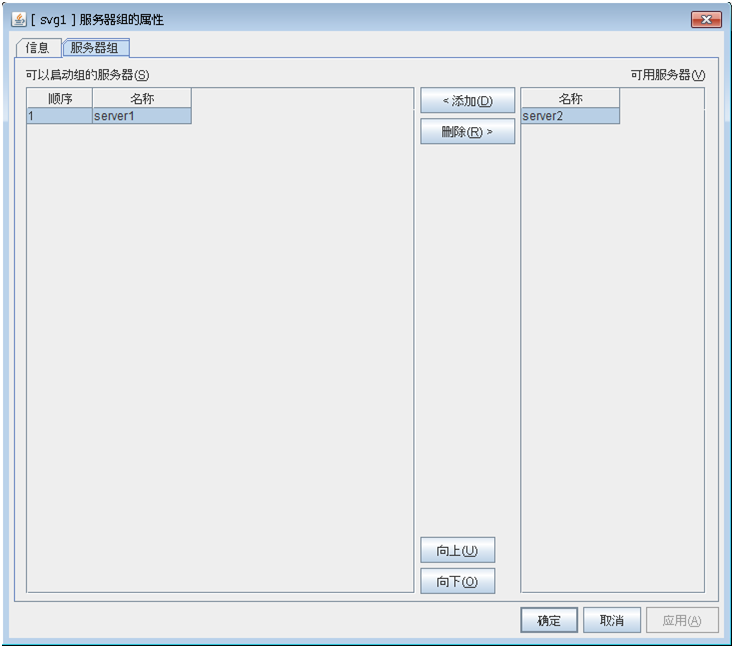The height and width of the screenshot is (648, 734).
Task: Switch to the 信息 tab
Action: 38,48
